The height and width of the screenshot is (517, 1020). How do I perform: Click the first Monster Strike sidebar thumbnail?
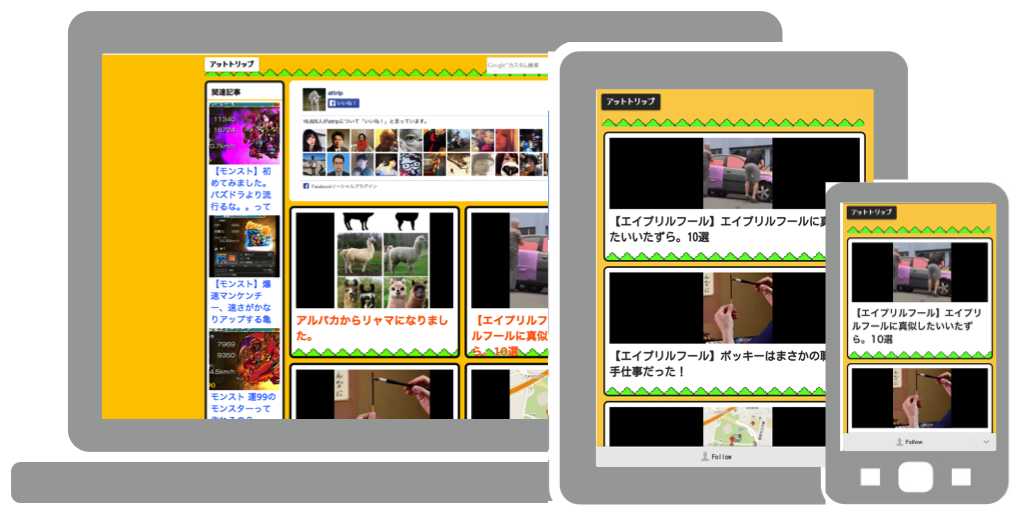pos(243,134)
